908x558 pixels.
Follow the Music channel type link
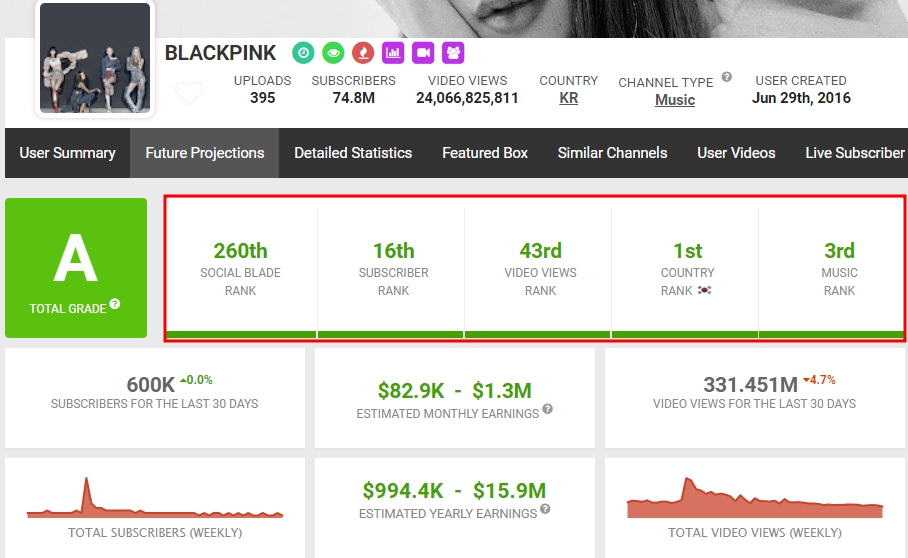[675, 100]
